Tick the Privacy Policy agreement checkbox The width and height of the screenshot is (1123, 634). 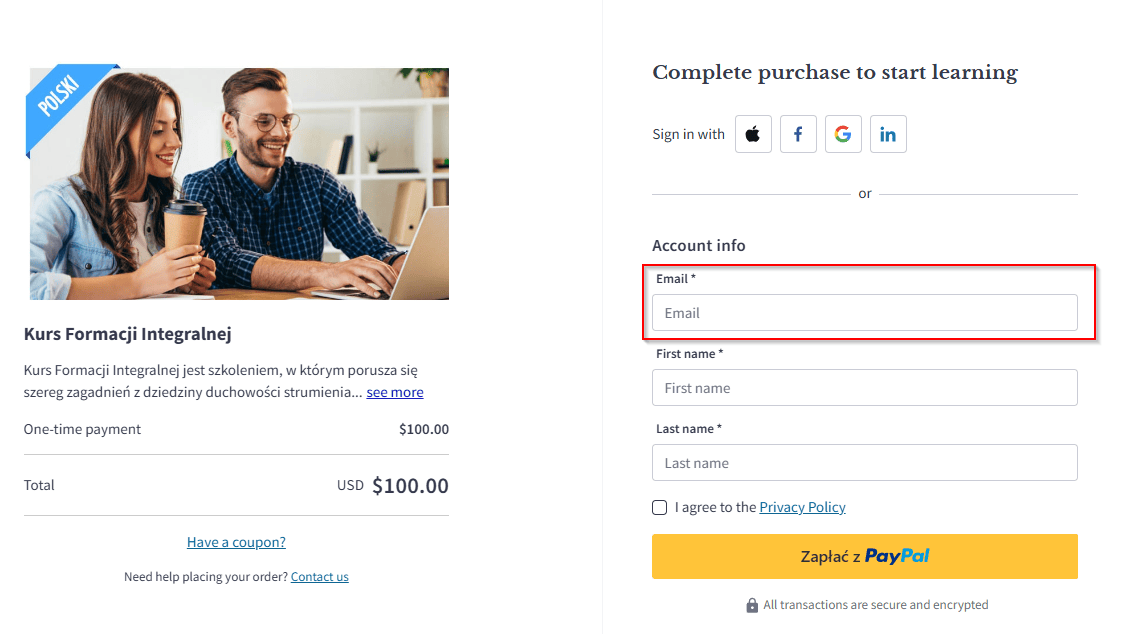[660, 508]
